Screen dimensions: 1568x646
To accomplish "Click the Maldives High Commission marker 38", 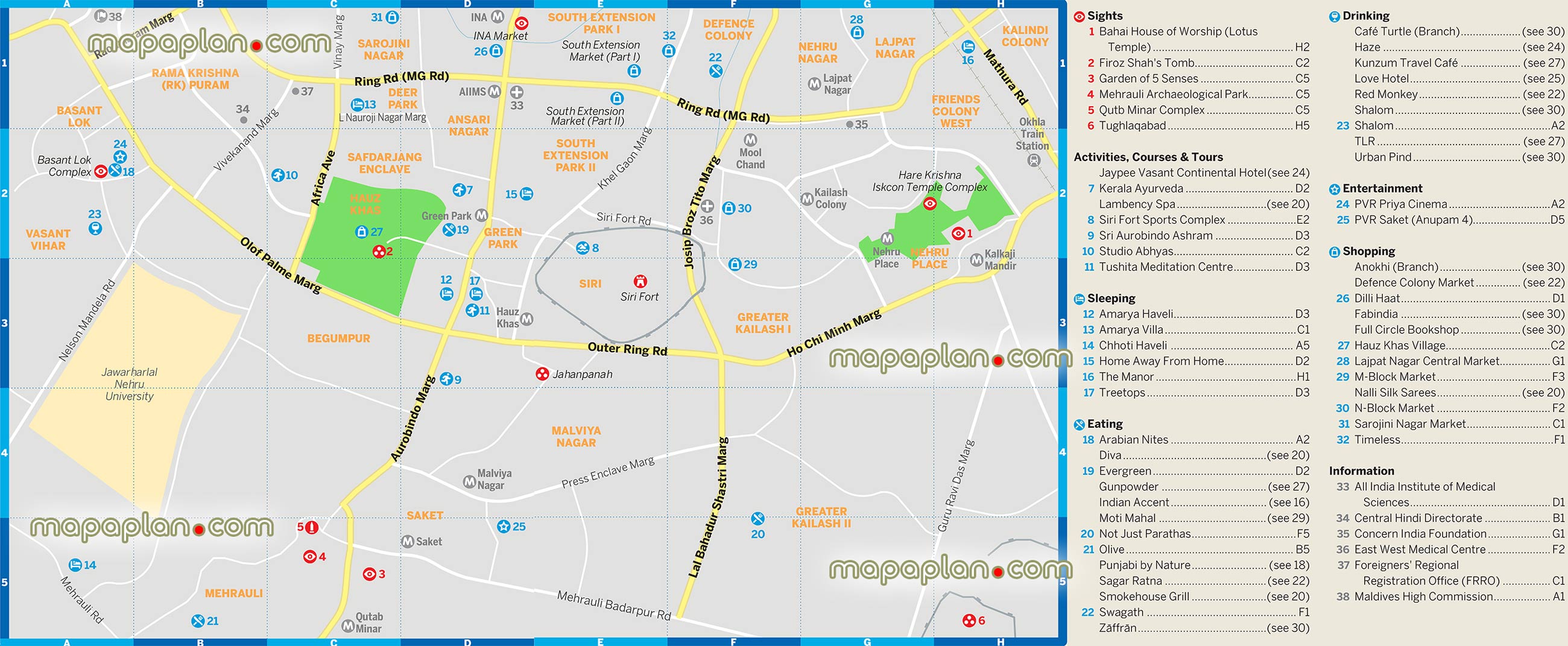I will click(102, 16).
